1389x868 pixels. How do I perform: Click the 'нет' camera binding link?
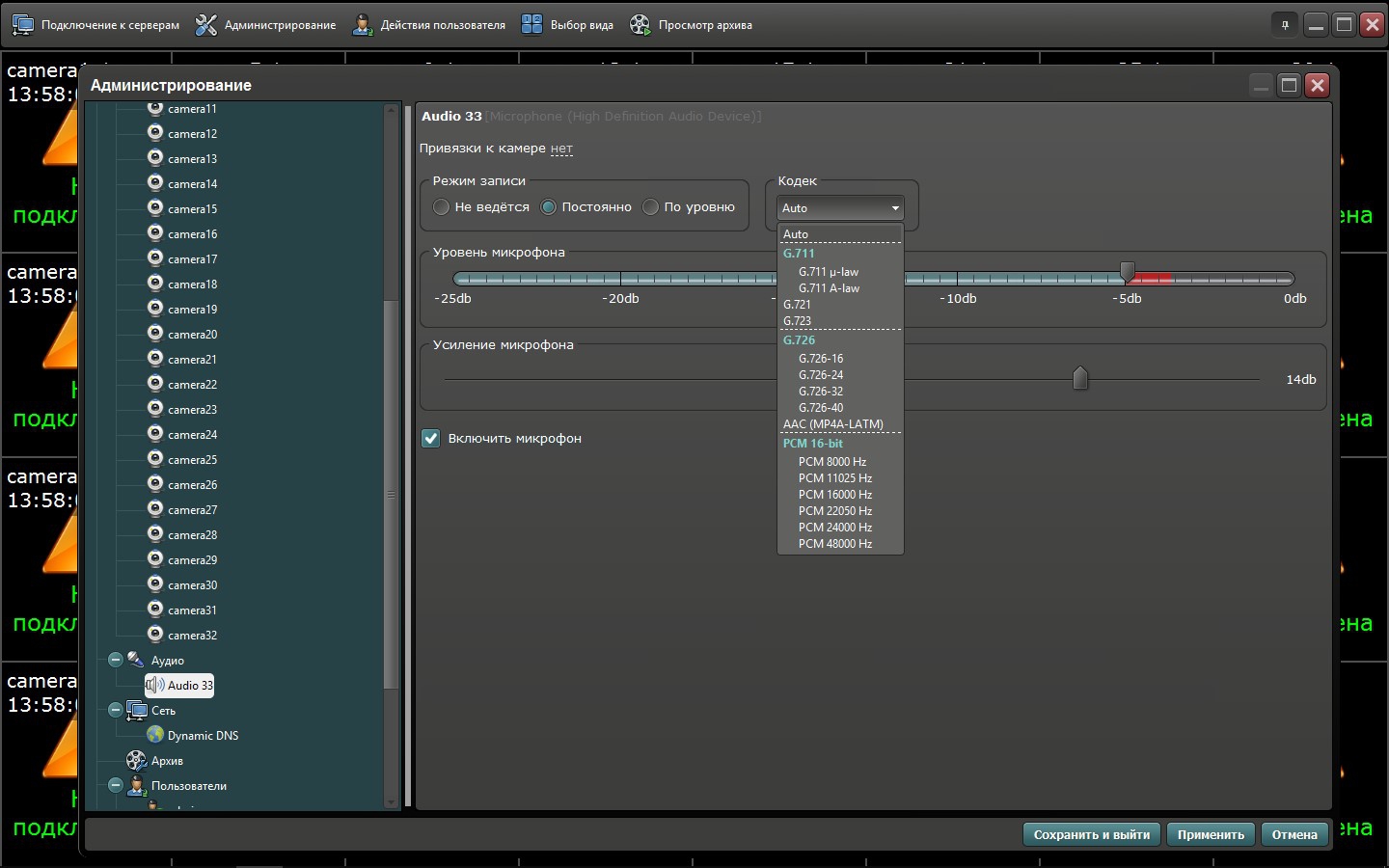561,149
